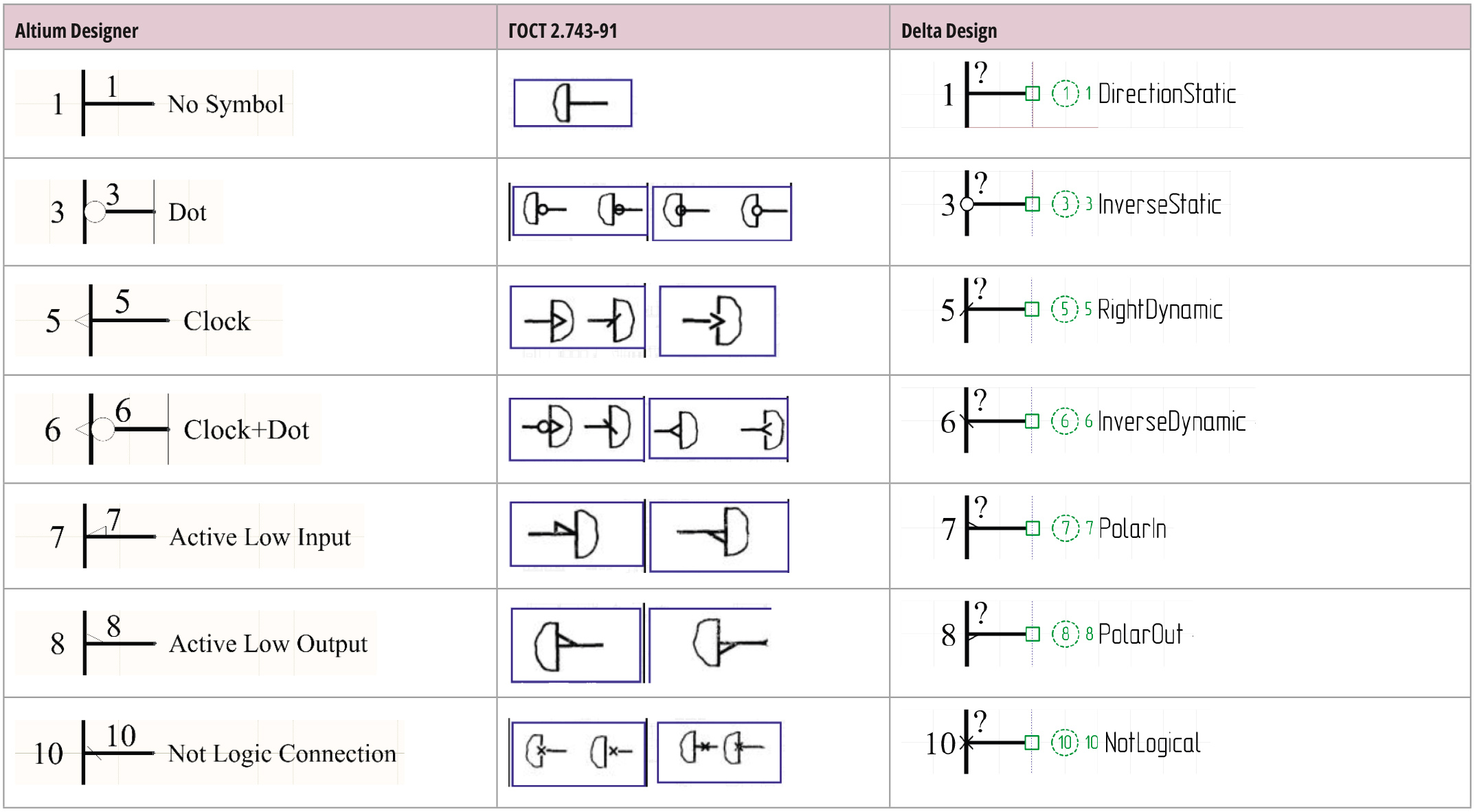Click the GOST symbol in the first row
The image size is (1477, 812).
tap(573, 103)
